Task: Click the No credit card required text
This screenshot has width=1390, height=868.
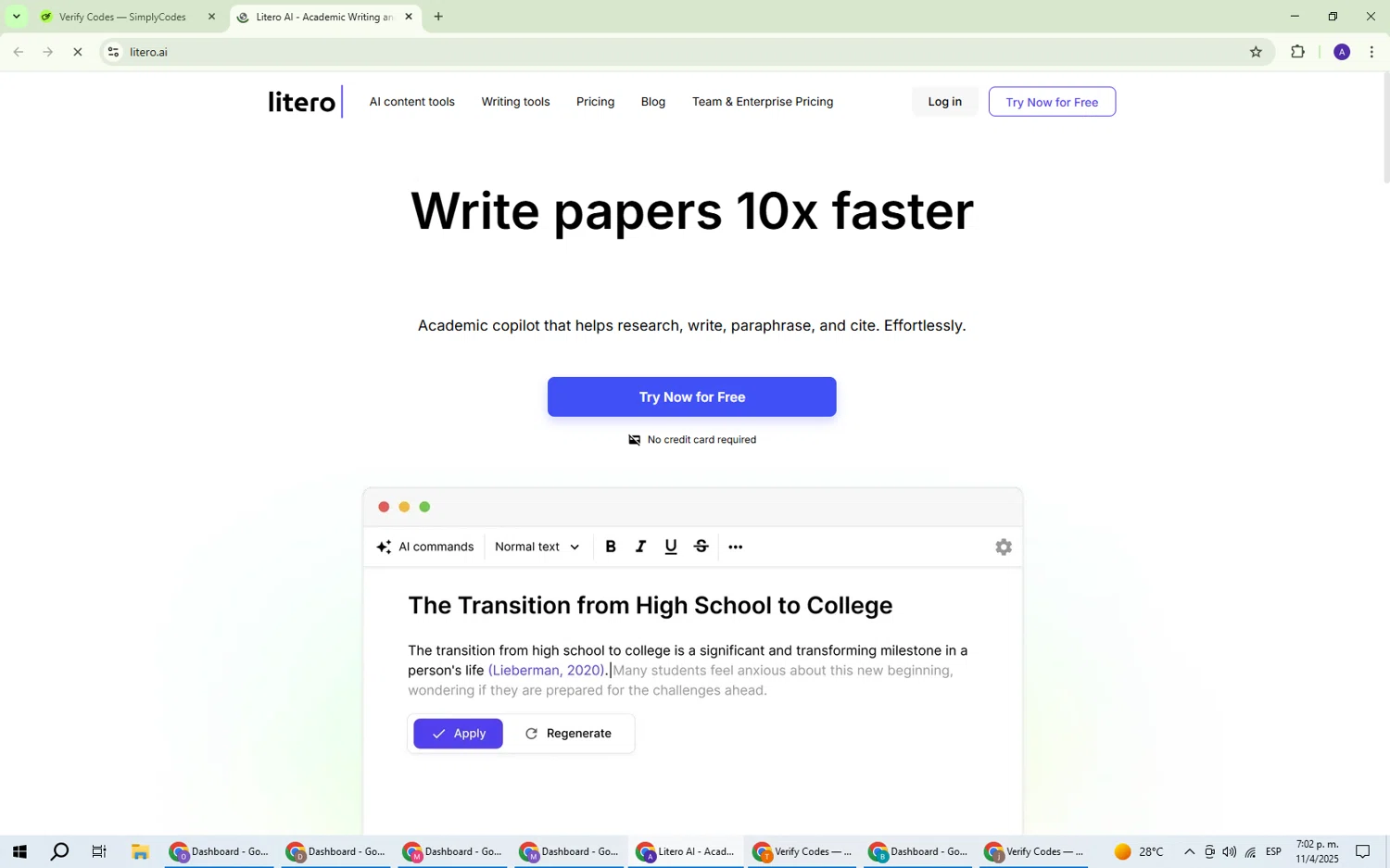Action: pos(701,440)
